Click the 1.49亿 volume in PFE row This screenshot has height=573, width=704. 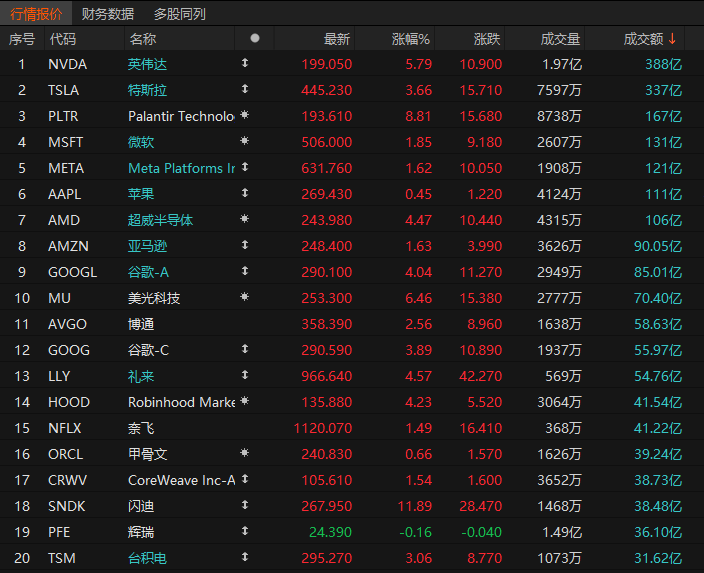click(x=562, y=533)
